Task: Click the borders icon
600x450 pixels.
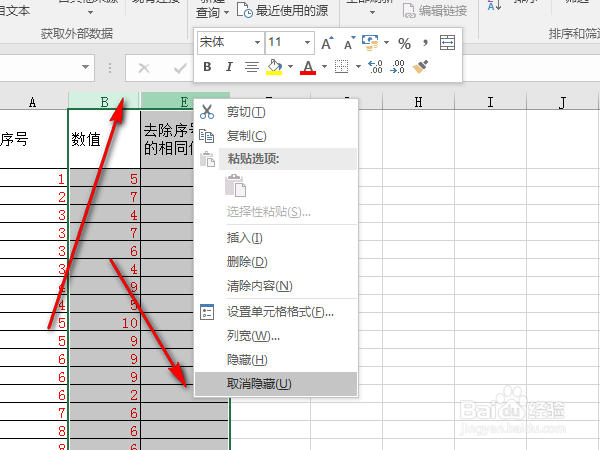Action: coord(341,67)
